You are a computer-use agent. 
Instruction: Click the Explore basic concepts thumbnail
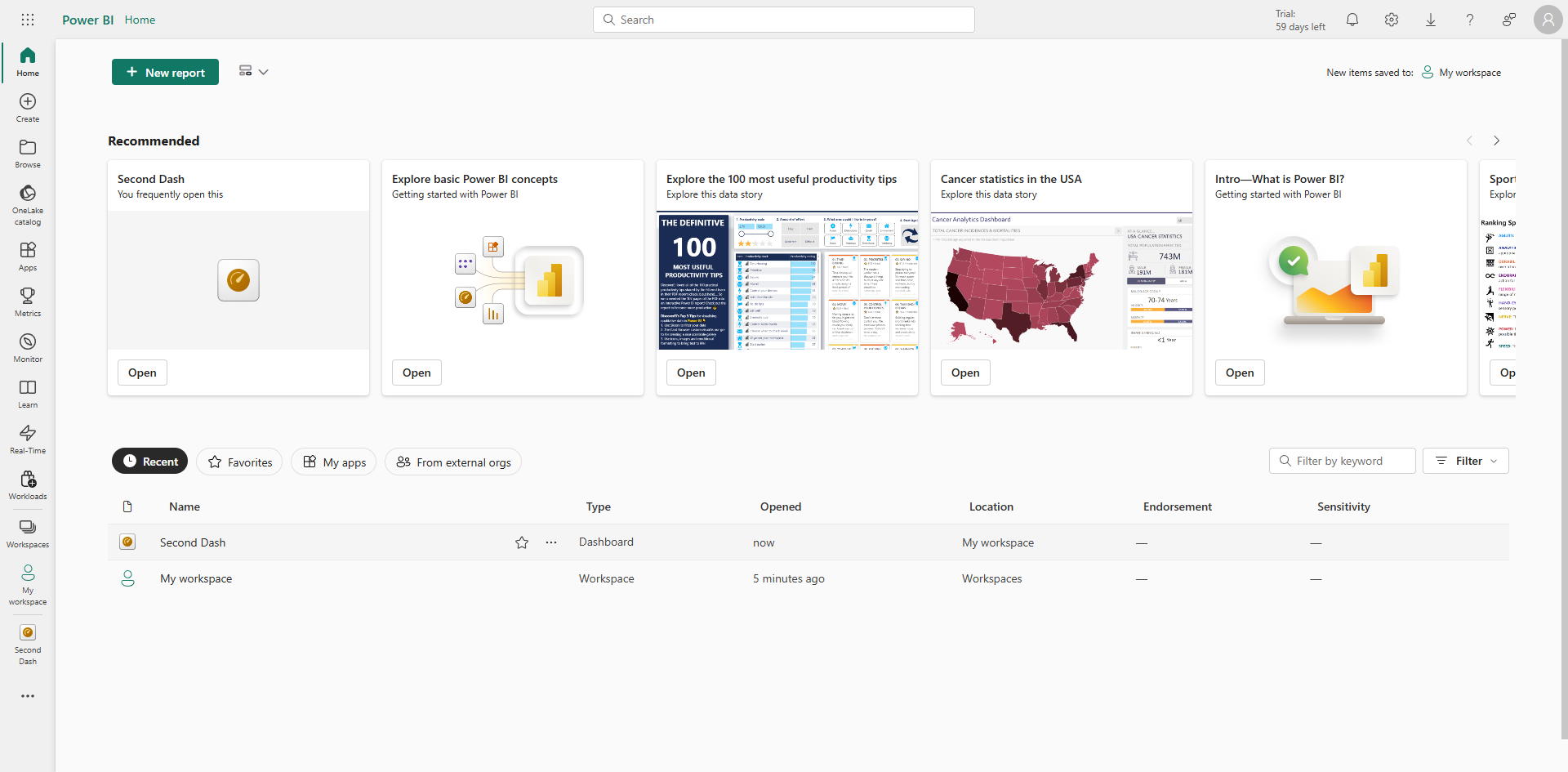(x=513, y=280)
